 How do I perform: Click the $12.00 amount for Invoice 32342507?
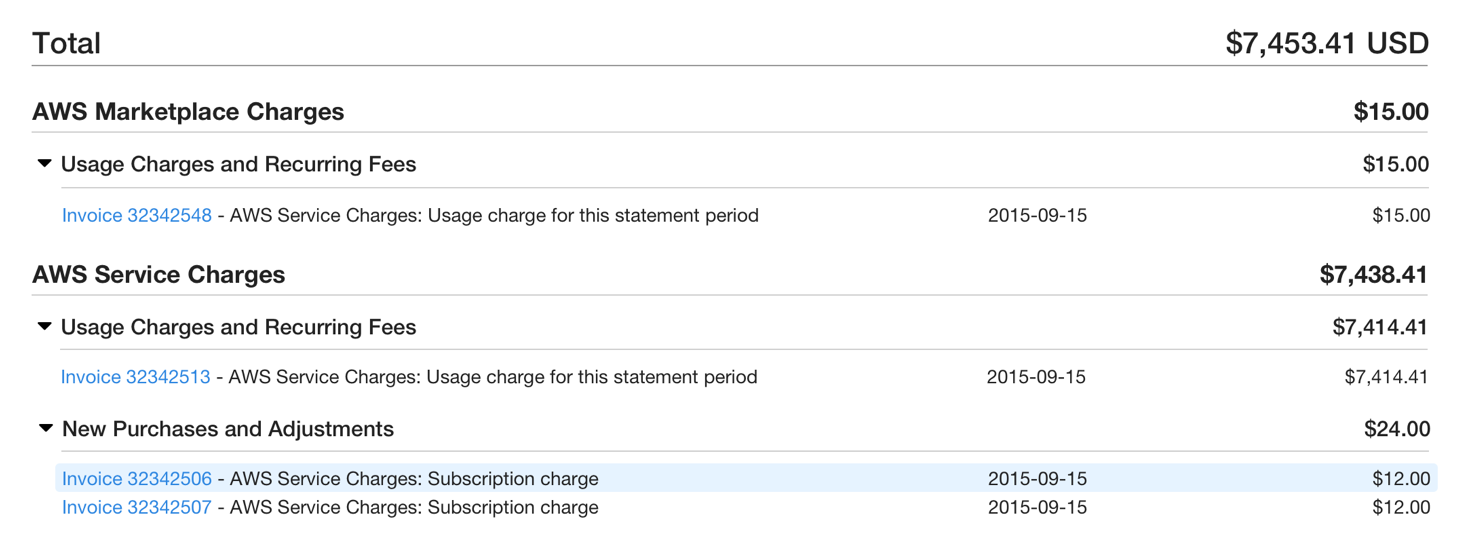(x=1401, y=507)
